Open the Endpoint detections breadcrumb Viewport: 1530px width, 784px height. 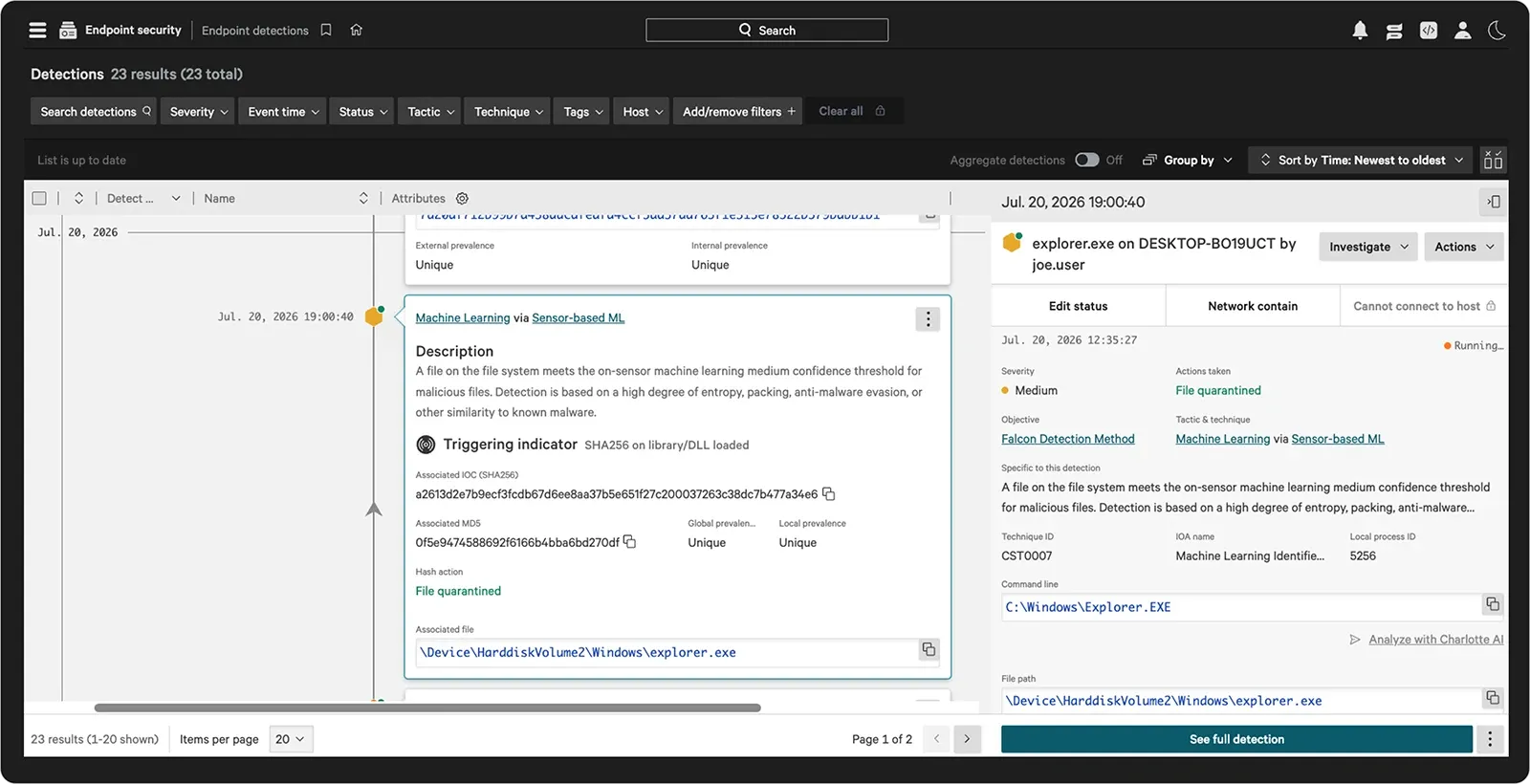point(254,31)
